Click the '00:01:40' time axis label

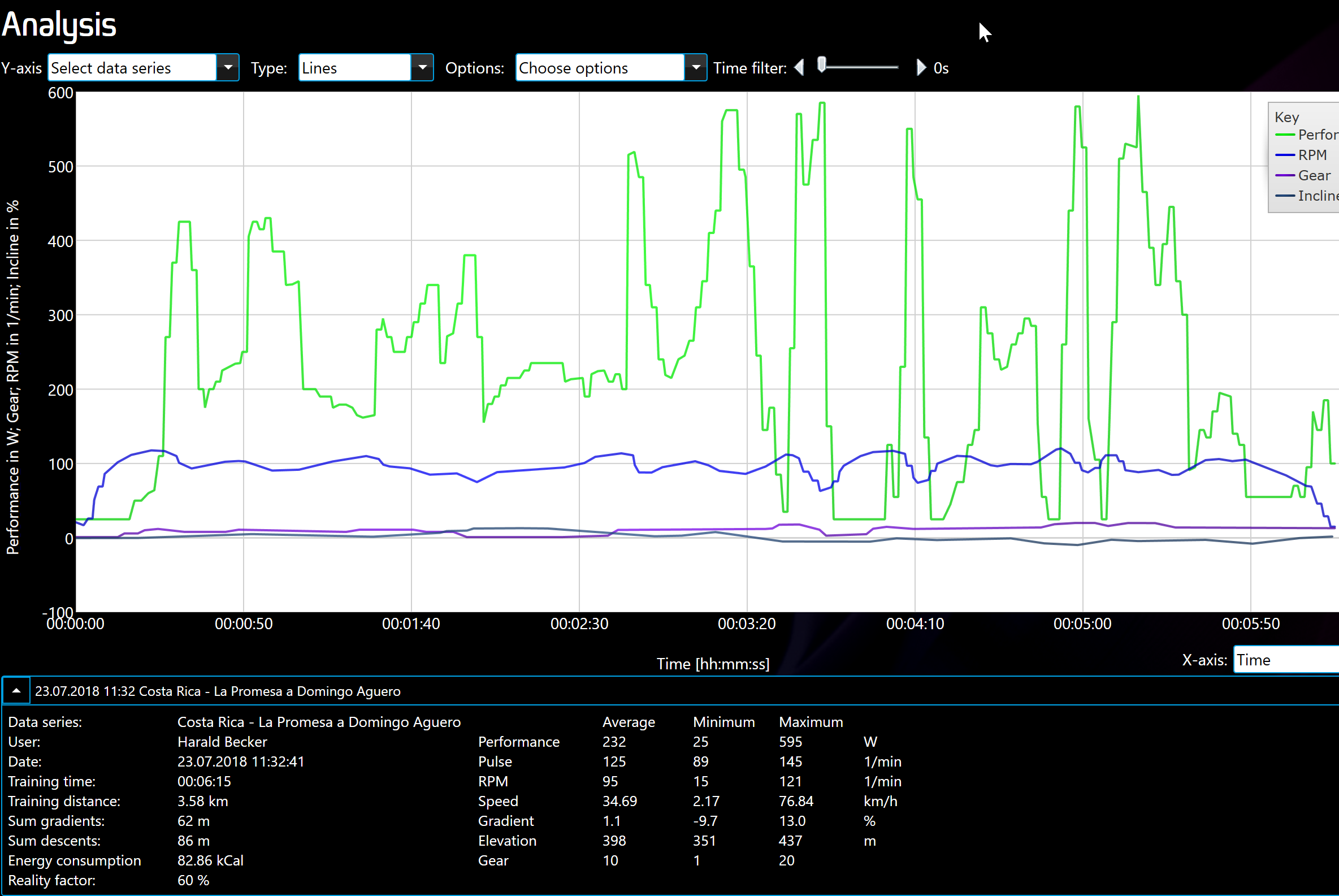point(411,624)
